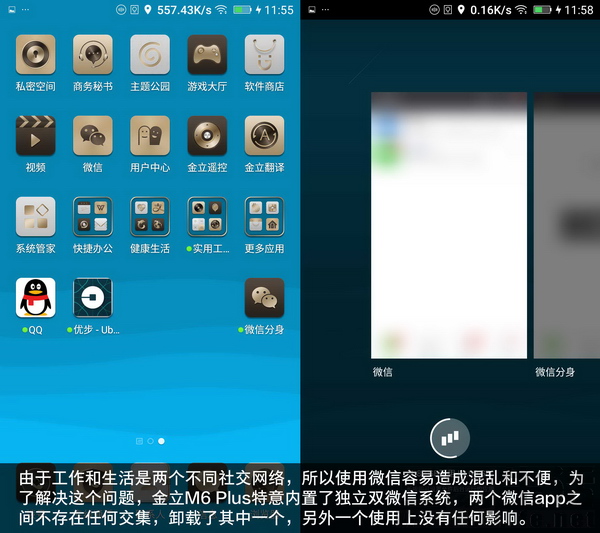Open 主题公园 theme app
Viewport: 600px width, 533px height.
coord(150,54)
